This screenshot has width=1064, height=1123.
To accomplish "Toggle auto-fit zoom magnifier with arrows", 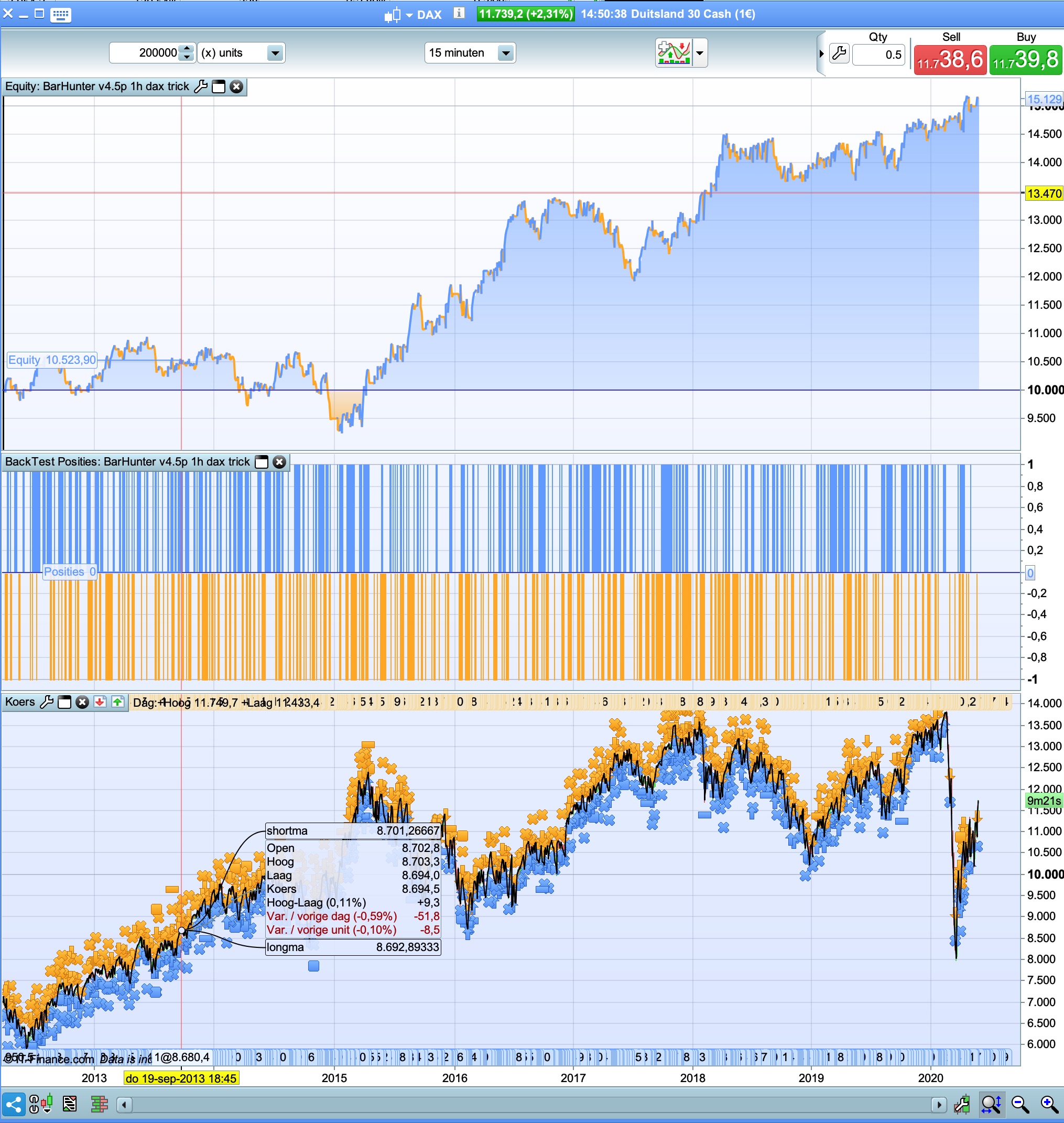I will 991,1104.
